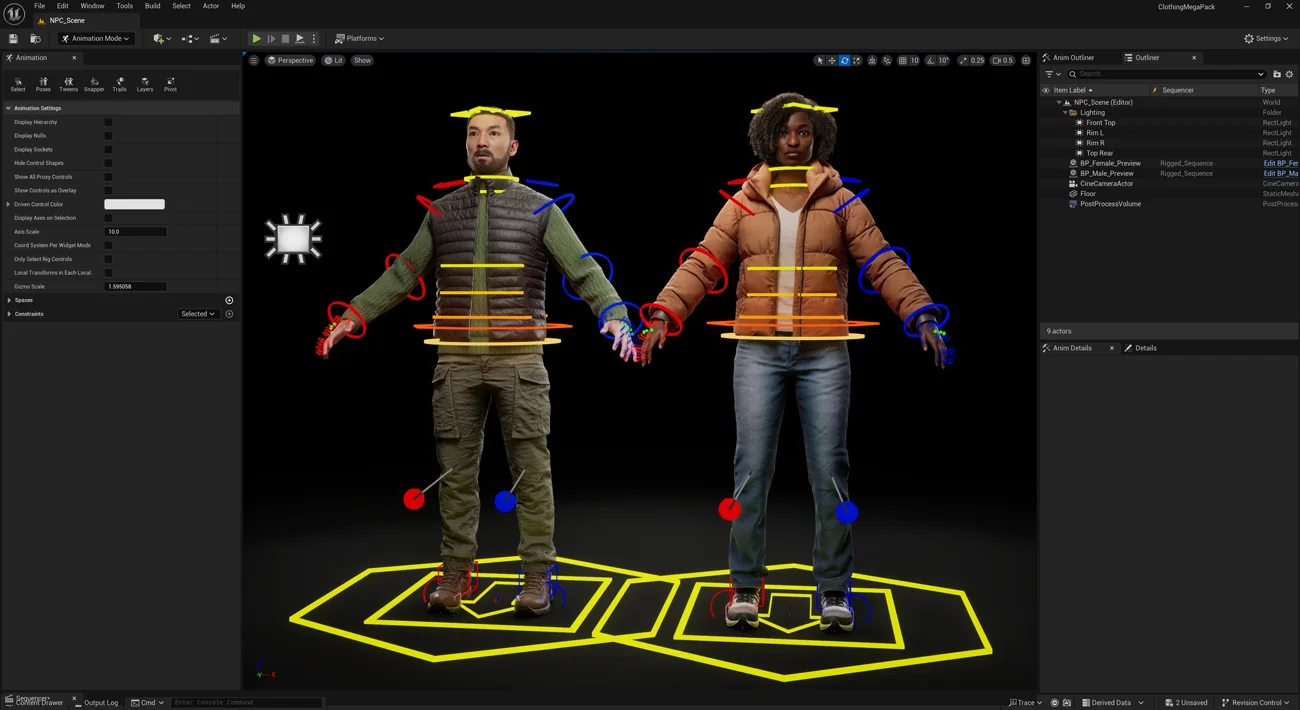Activate the rotate transform gizmo icon
Screen dimensions: 1300x710
(844, 61)
